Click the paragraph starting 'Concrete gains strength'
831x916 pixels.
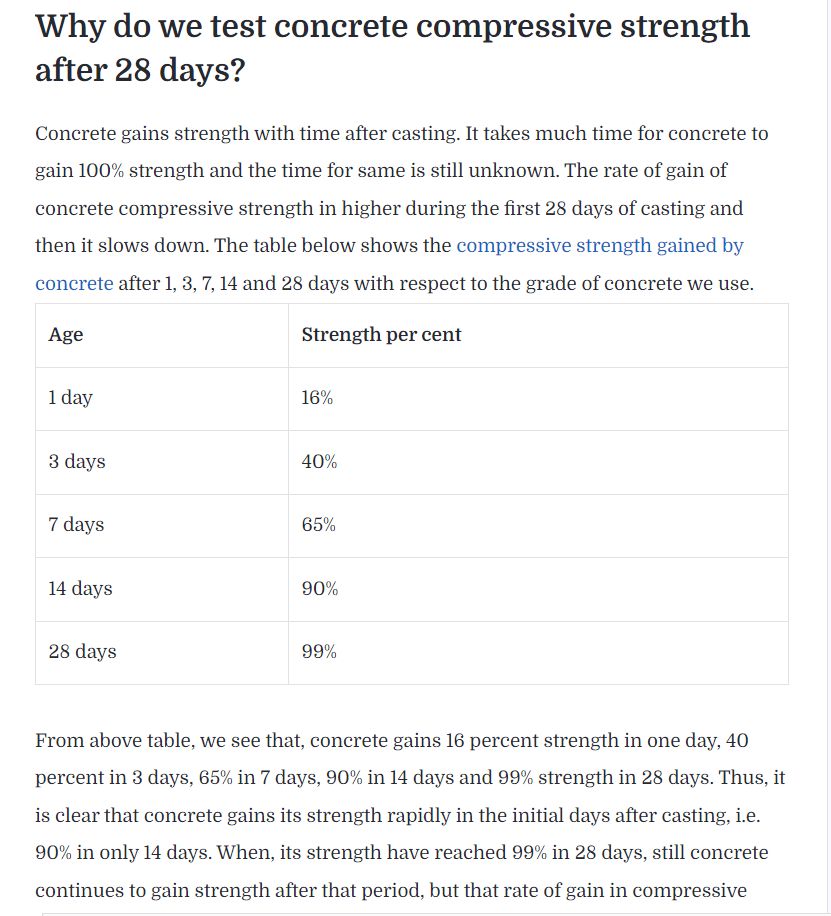[401, 208]
